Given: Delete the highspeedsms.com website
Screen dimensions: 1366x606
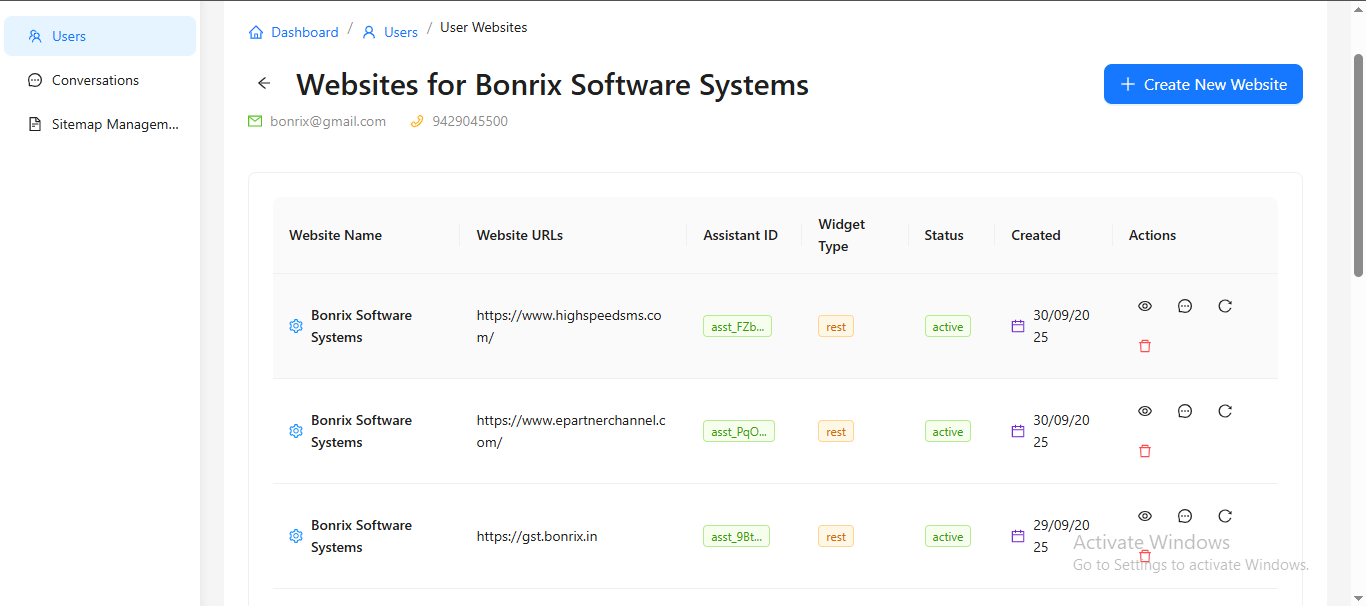Looking at the screenshot, I should click(x=1144, y=345).
